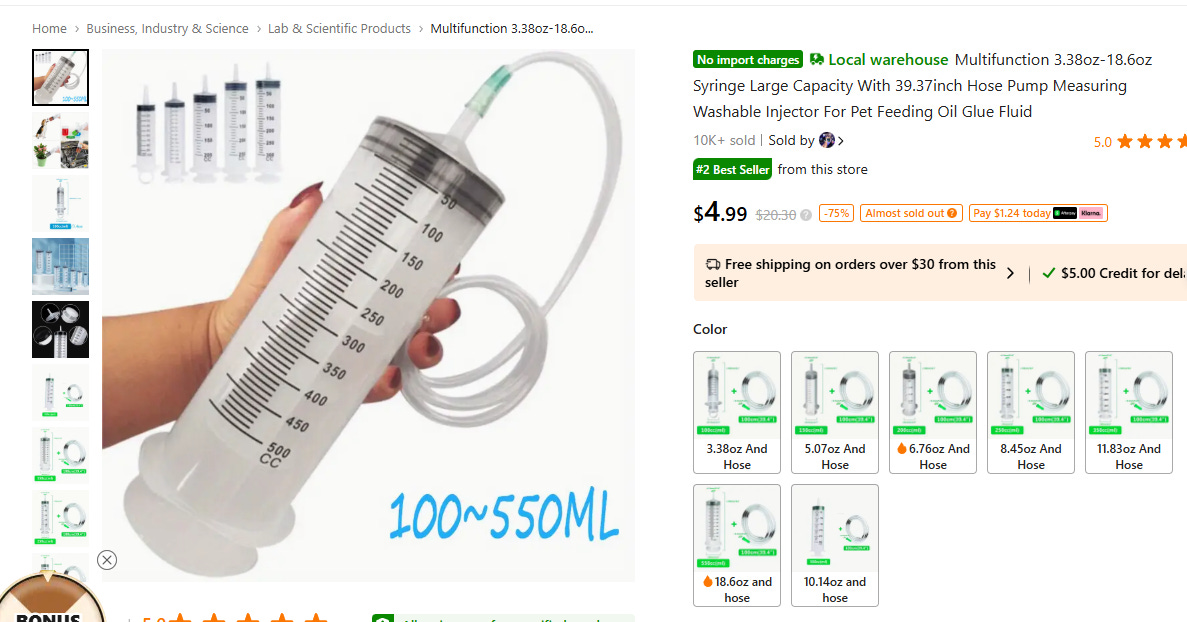Select the 6.76oz And Hose option
The width and height of the screenshot is (1187, 622).
pos(933,412)
